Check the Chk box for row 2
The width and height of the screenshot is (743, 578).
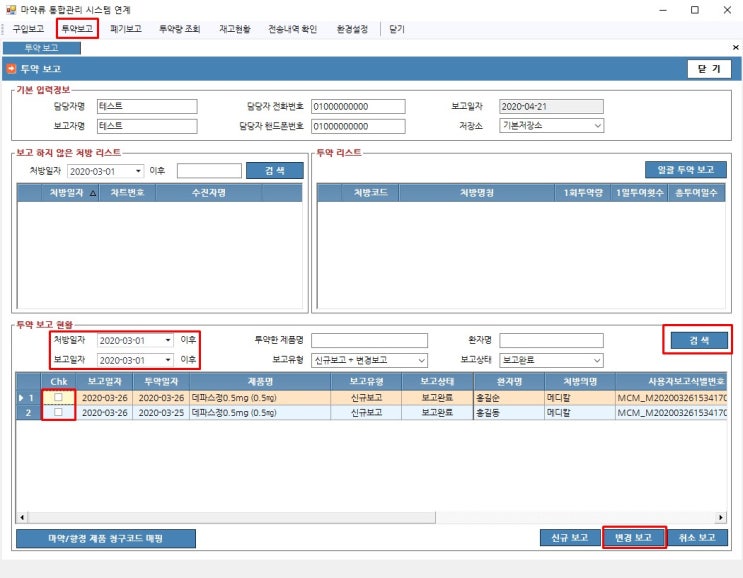coord(58,412)
